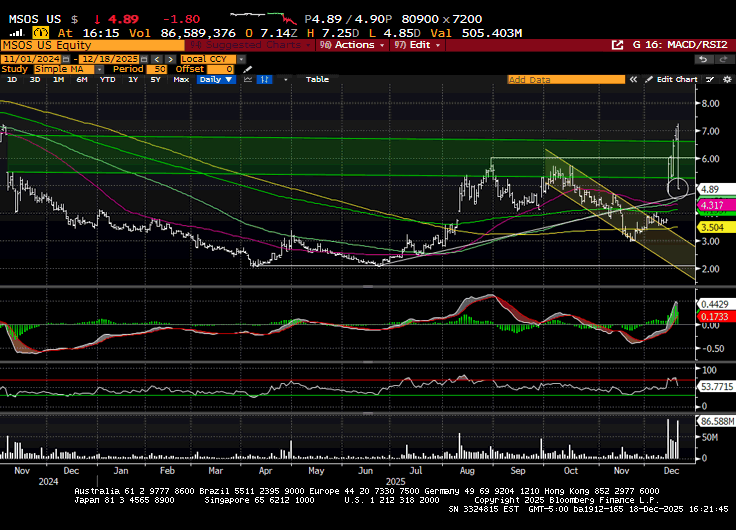
Task: Select the 3D range tab
Action: coord(35,79)
